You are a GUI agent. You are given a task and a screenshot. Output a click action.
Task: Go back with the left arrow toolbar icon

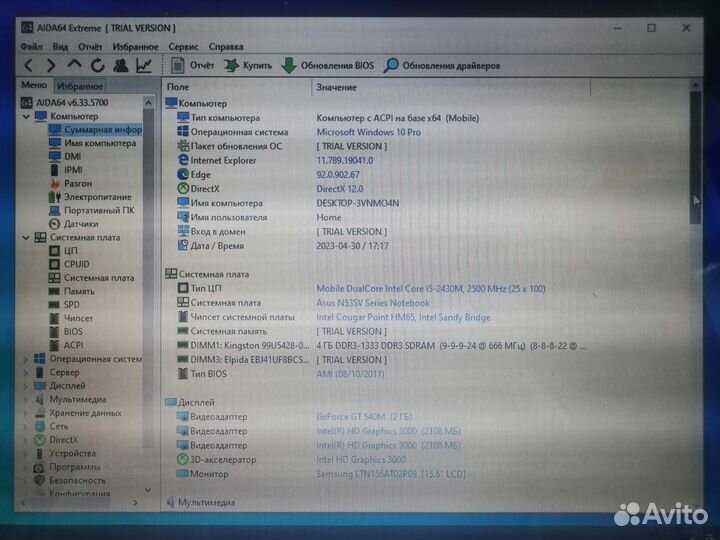28,66
